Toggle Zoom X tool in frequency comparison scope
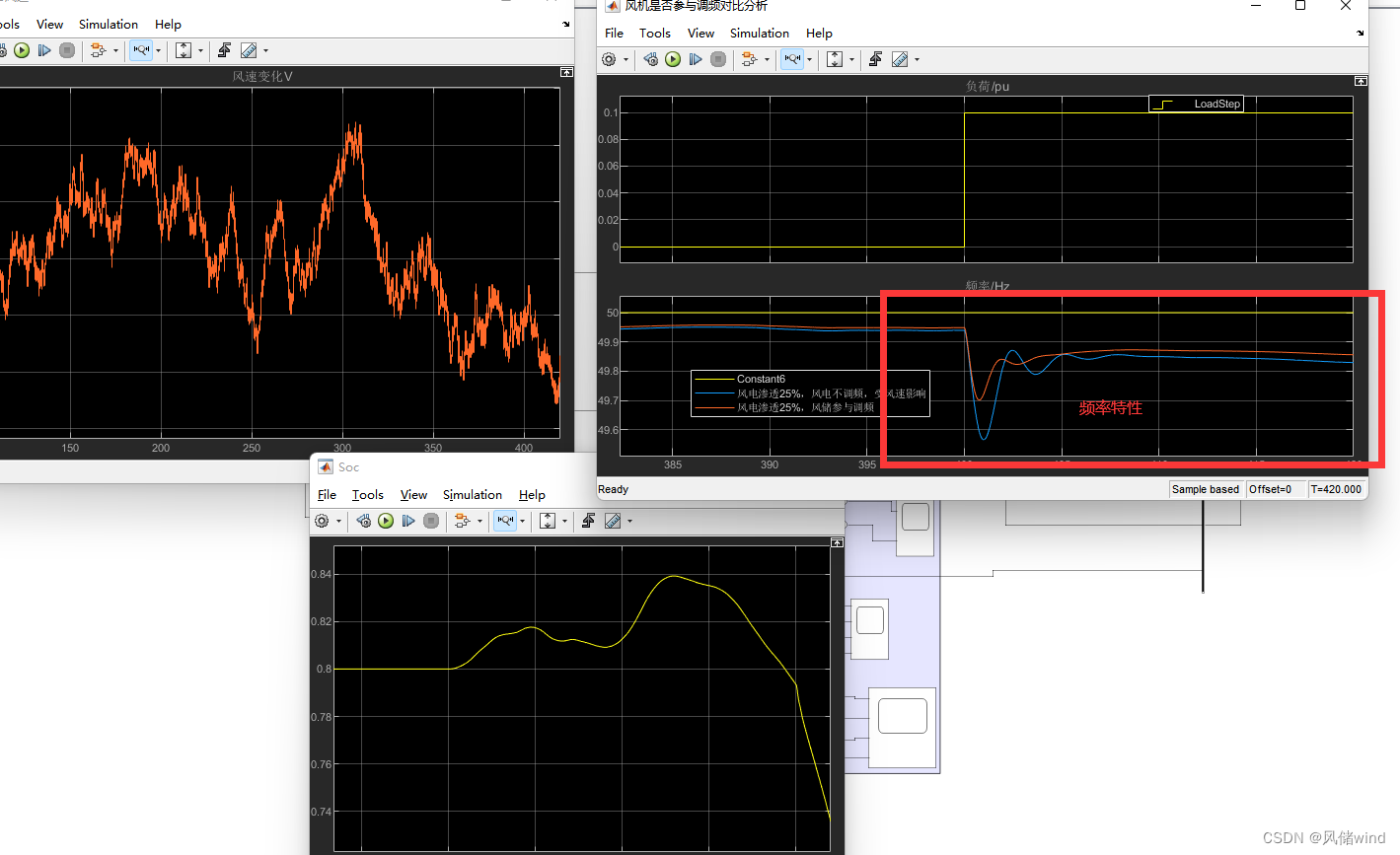Image resolution: width=1400 pixels, height=855 pixels. click(792, 59)
